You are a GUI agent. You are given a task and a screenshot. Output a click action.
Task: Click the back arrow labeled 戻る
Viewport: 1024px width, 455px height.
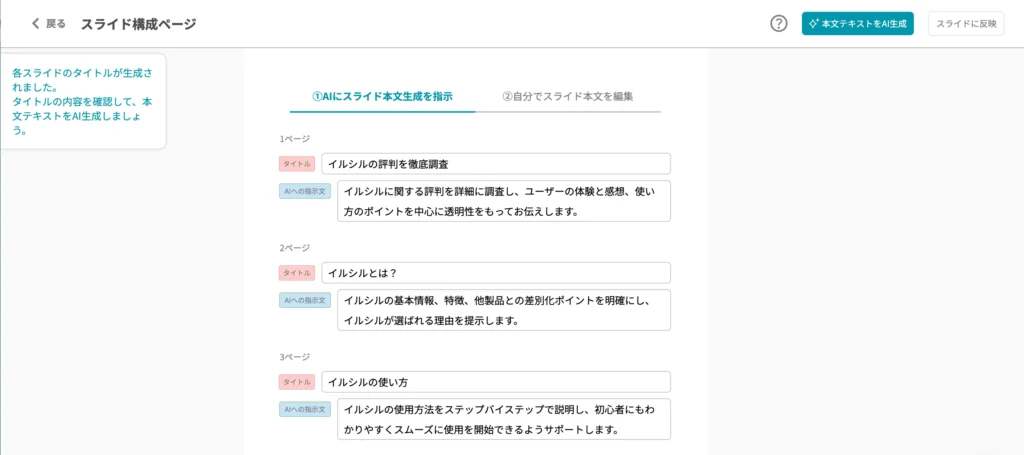click(x=48, y=23)
